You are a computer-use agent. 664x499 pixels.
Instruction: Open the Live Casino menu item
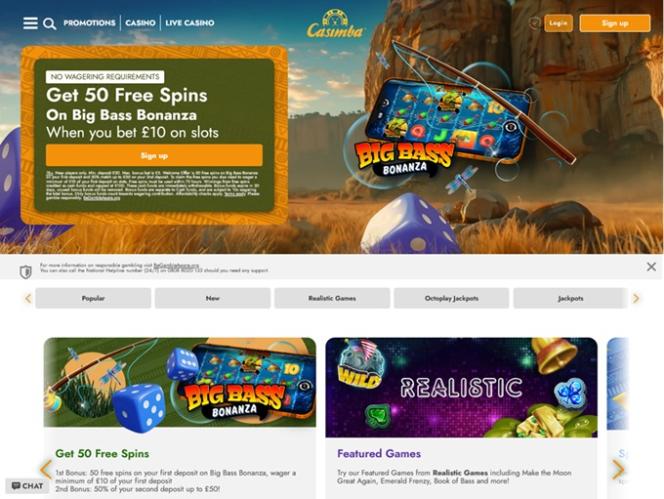190,23
